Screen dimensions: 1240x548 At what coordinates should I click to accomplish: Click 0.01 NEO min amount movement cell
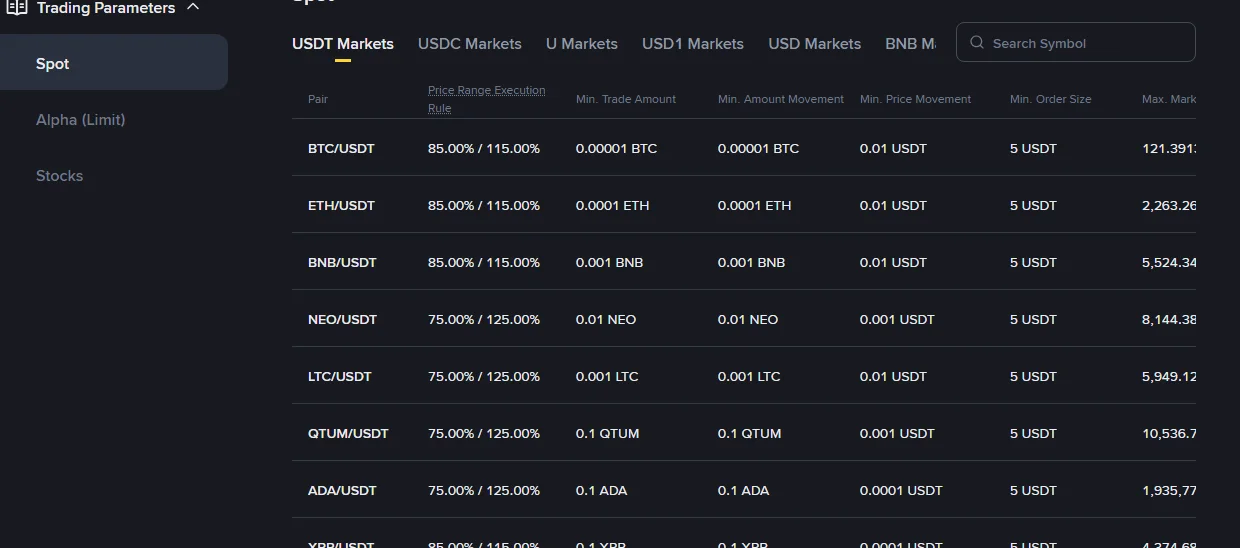tap(748, 319)
